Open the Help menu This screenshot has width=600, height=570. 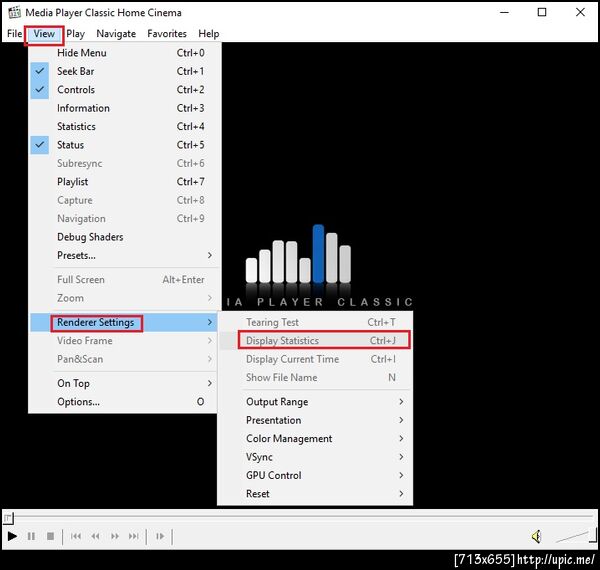click(x=209, y=34)
